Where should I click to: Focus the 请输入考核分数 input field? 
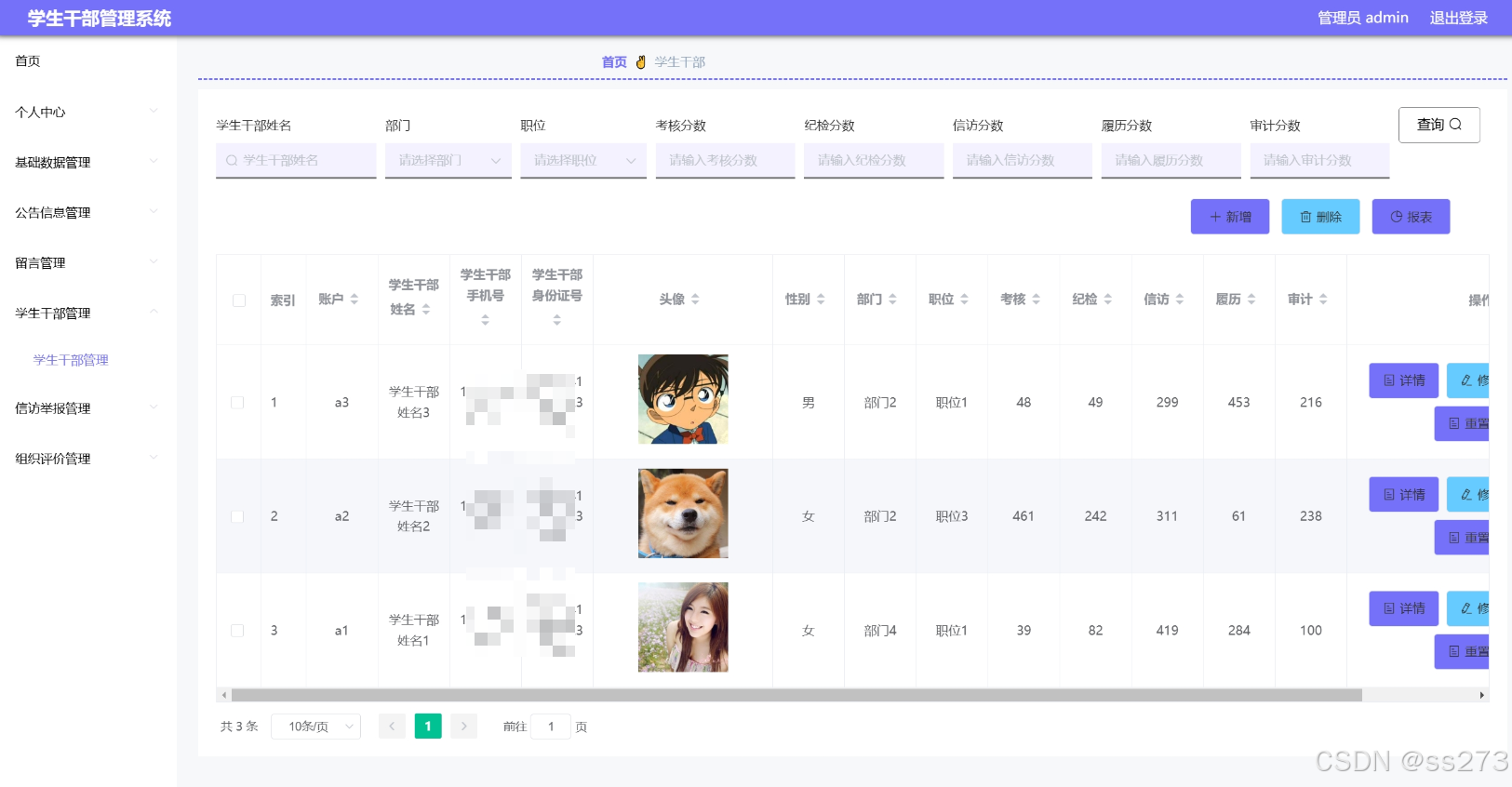tap(725, 160)
